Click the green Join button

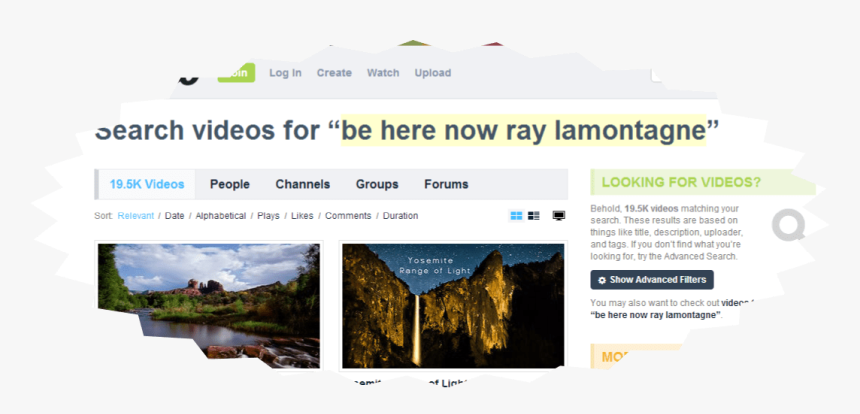coord(236,73)
